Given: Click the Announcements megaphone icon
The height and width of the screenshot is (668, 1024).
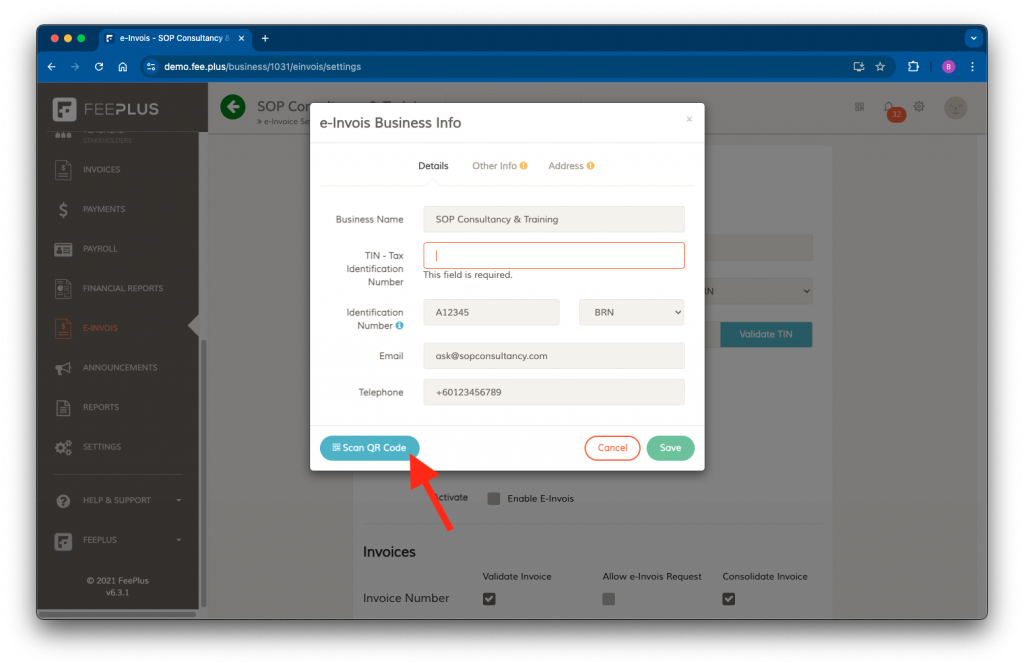Looking at the screenshot, I should [64, 368].
